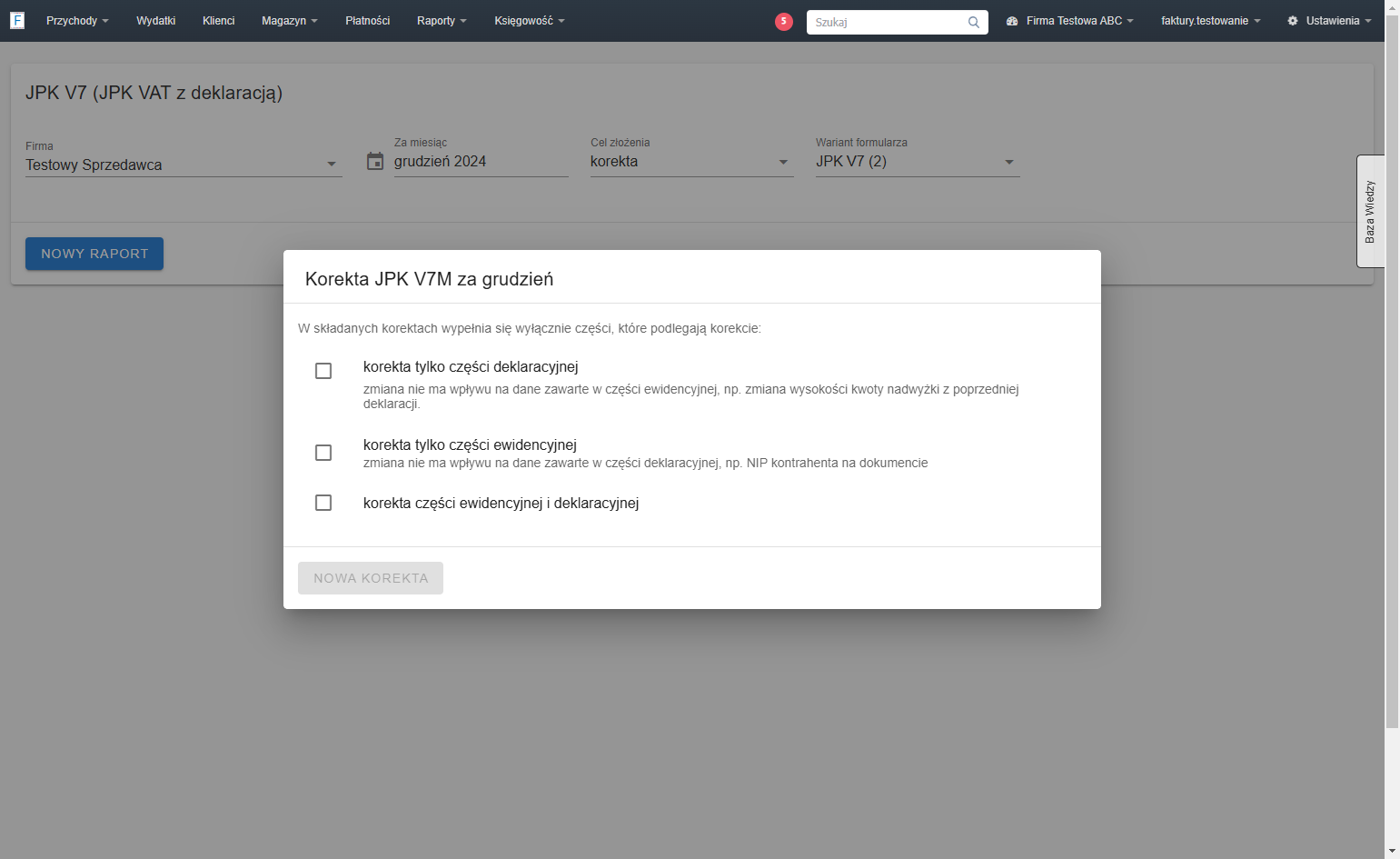Screen dimensions: 1400x859
Task: Click the 'grudzień 2024' month field
Action: (x=482, y=162)
